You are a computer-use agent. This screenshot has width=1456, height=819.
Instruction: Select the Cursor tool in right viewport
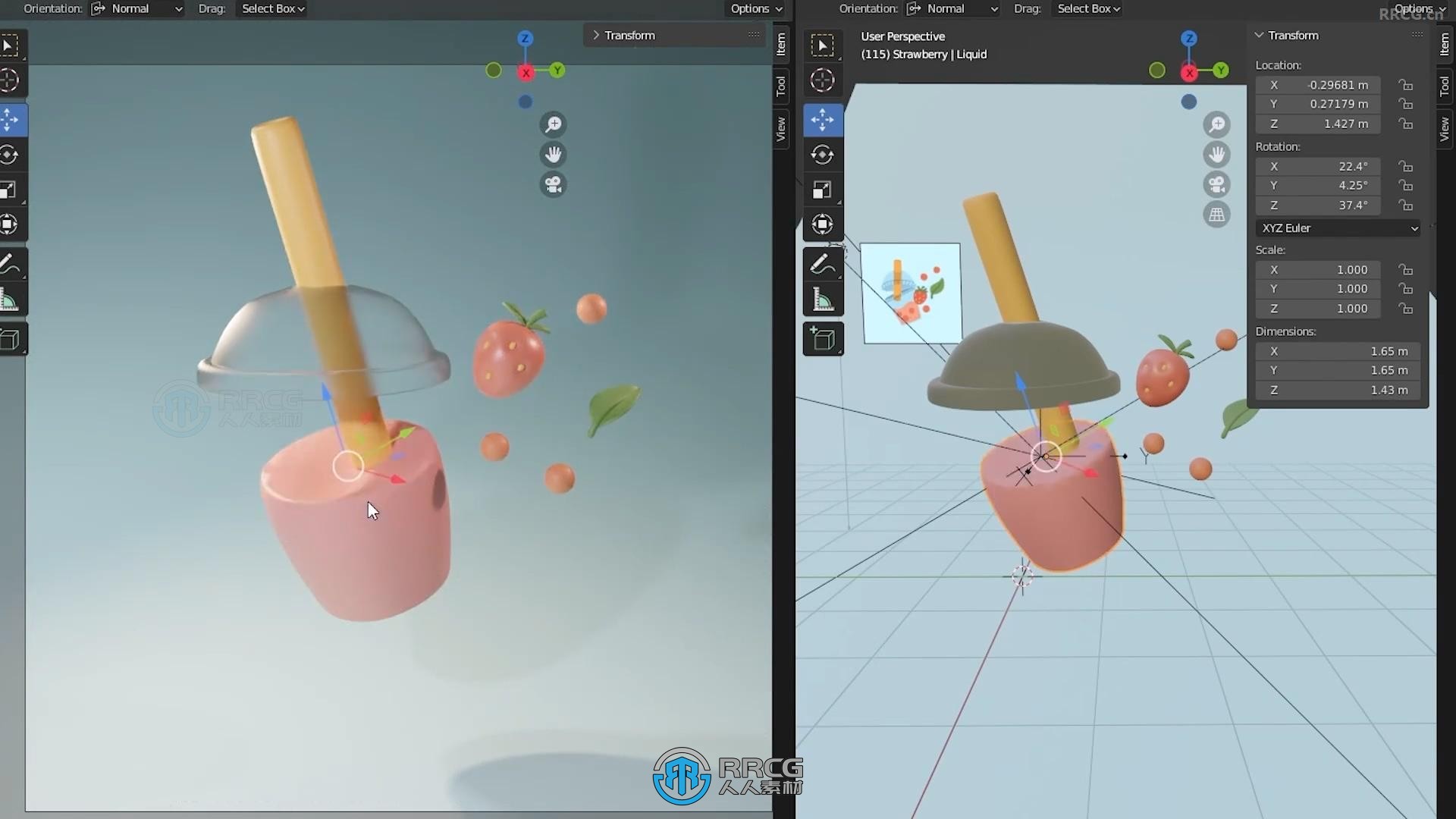pos(823,80)
